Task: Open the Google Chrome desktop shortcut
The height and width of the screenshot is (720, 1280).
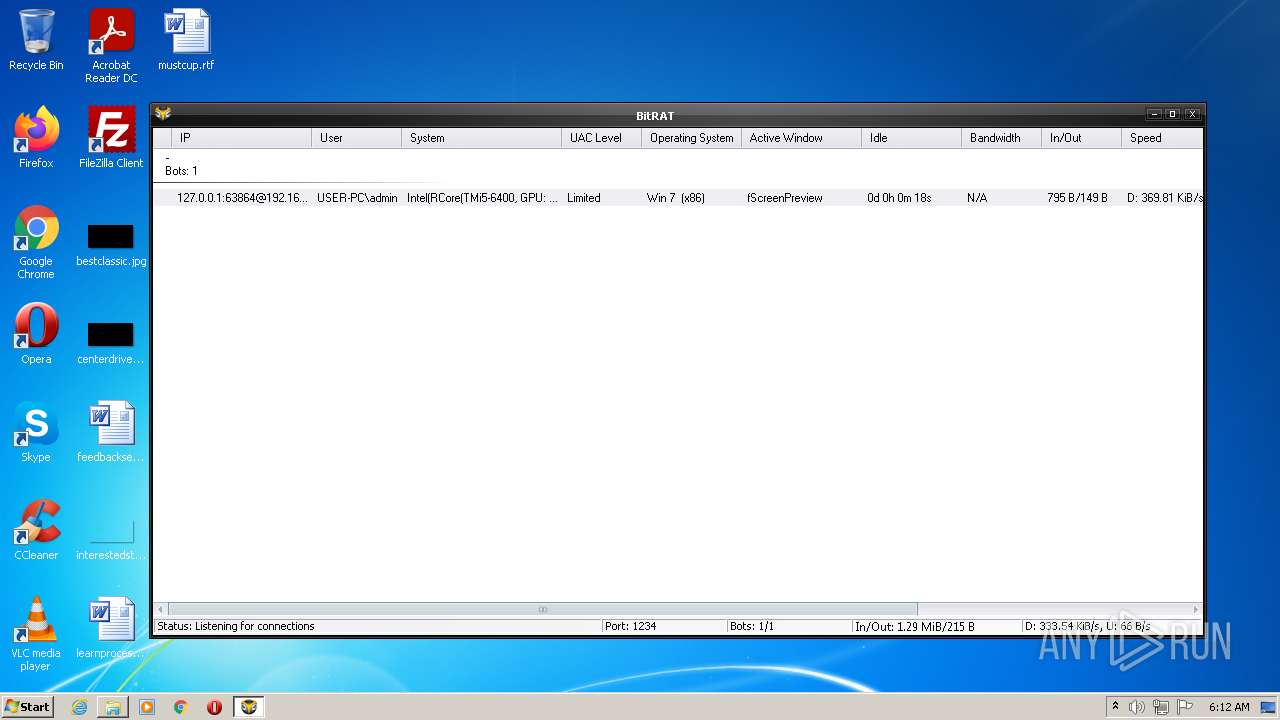Action: [x=36, y=243]
